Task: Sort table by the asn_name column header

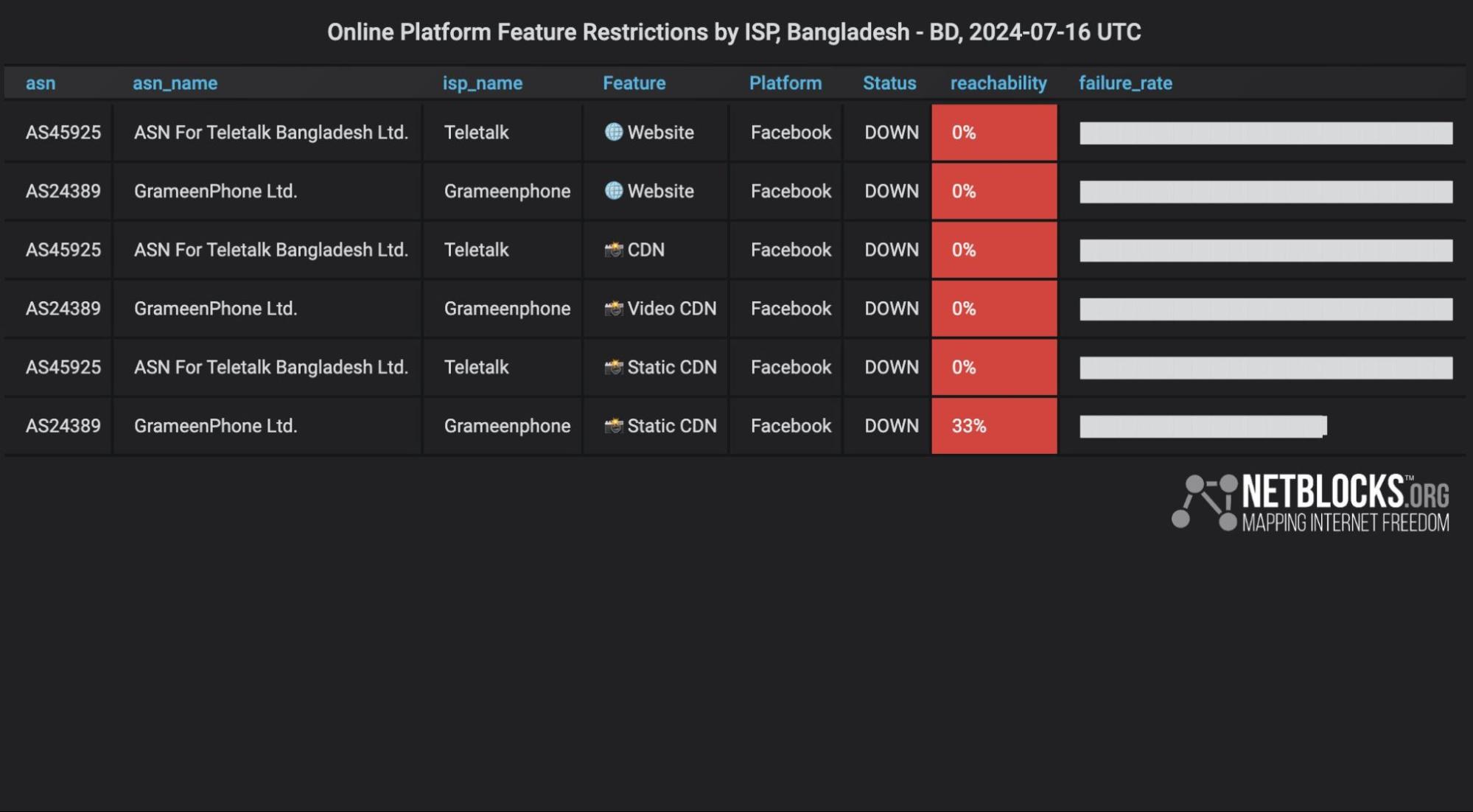Action: pos(175,83)
